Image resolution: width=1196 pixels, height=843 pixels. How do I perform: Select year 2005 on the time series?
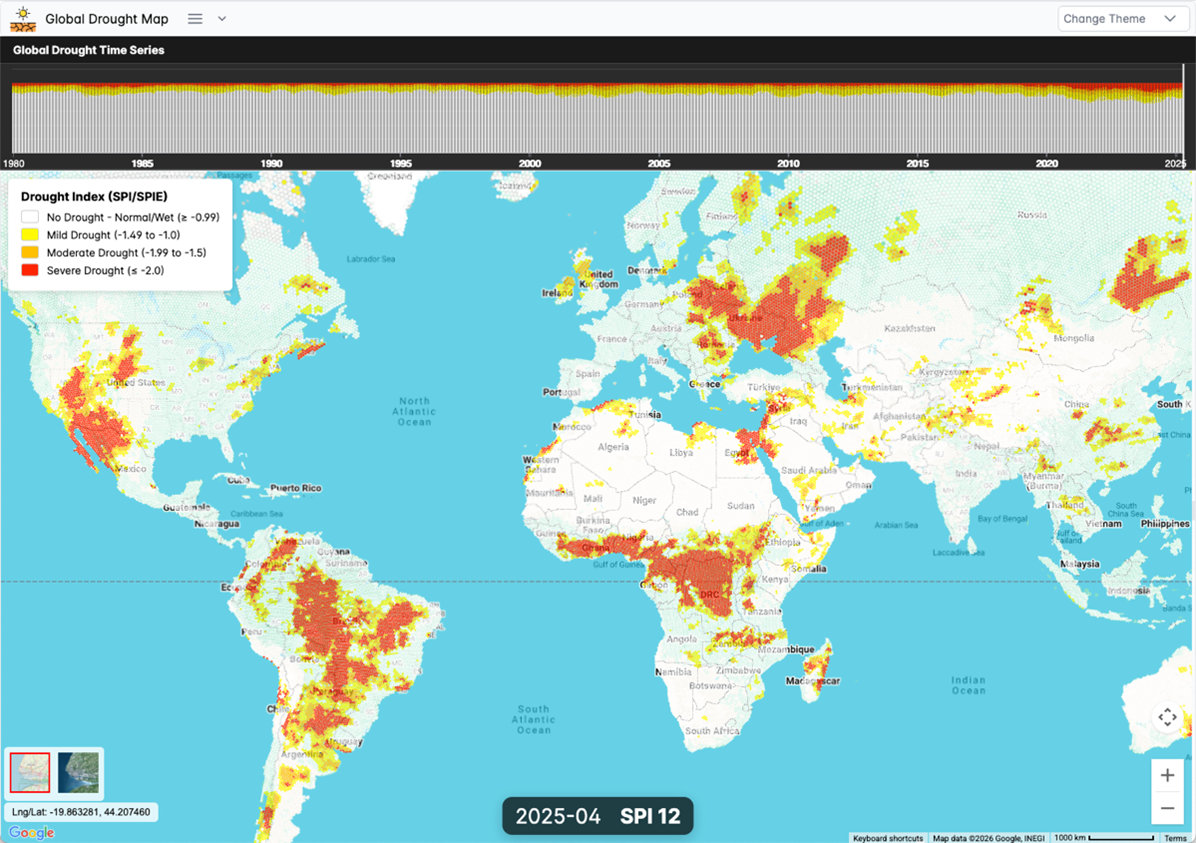659,163
